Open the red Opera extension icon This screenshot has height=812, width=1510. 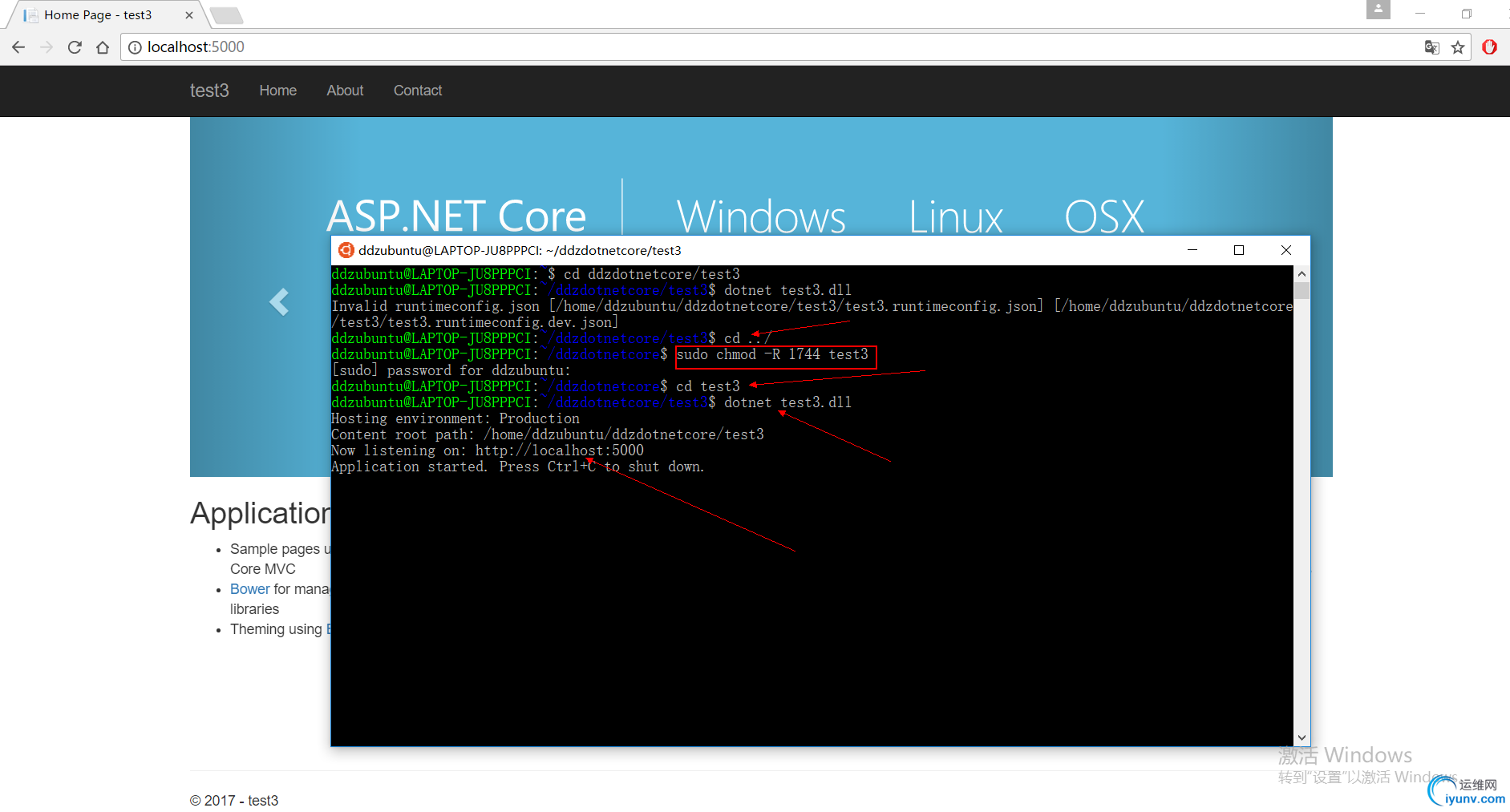[1490, 47]
